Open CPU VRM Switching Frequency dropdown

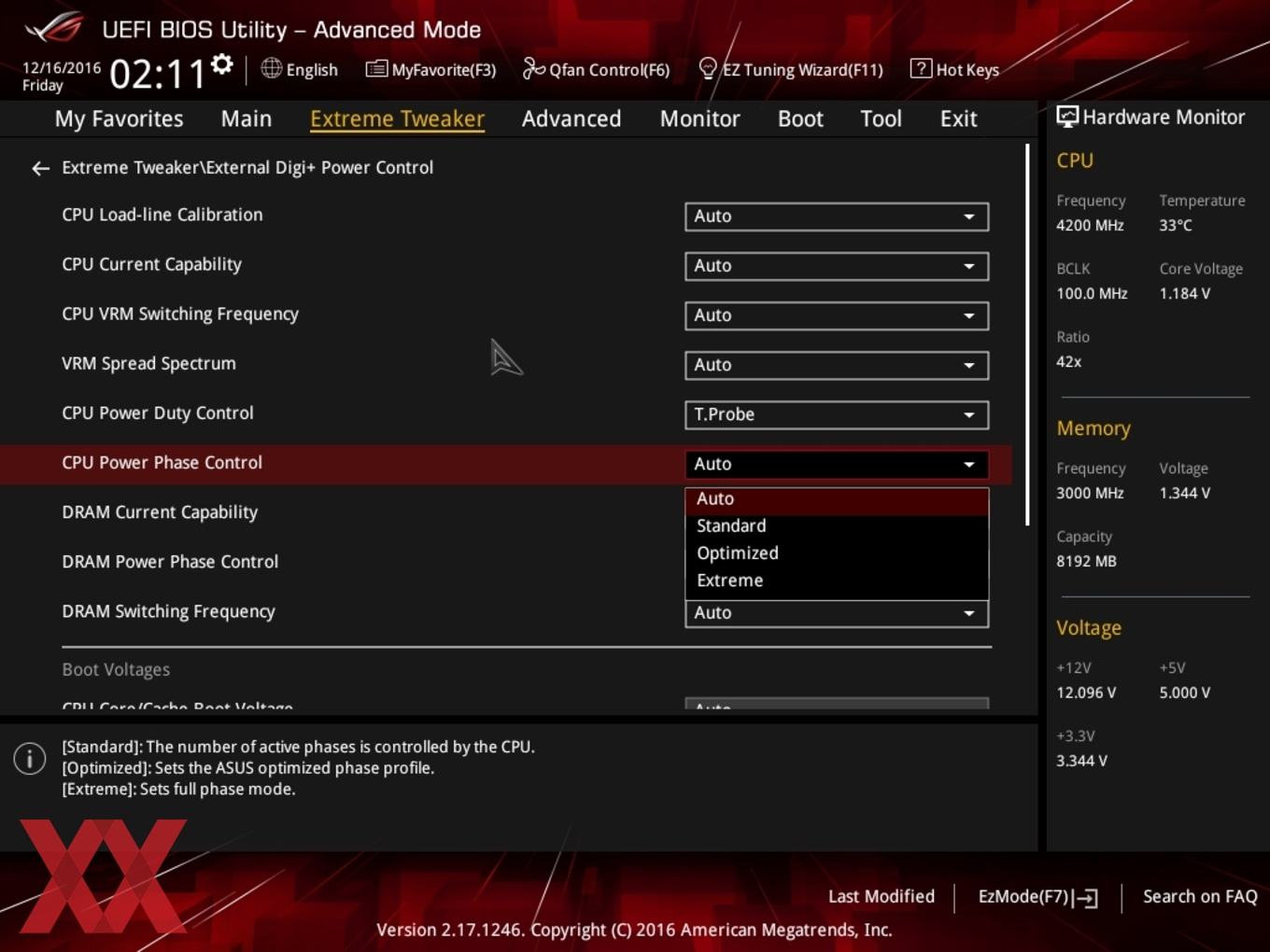click(x=837, y=315)
